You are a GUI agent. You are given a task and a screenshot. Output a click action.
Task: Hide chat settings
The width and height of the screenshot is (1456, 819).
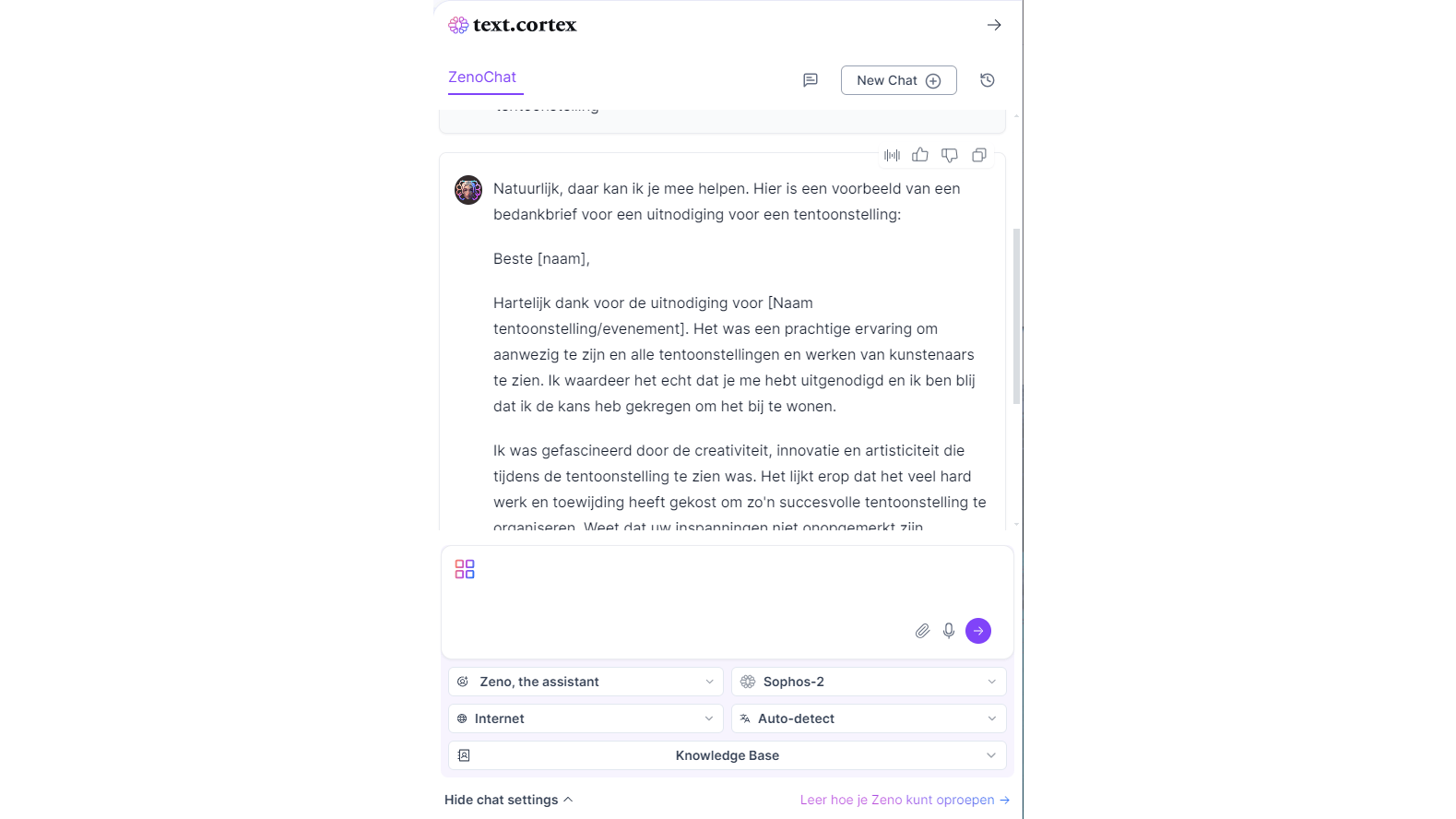509,800
